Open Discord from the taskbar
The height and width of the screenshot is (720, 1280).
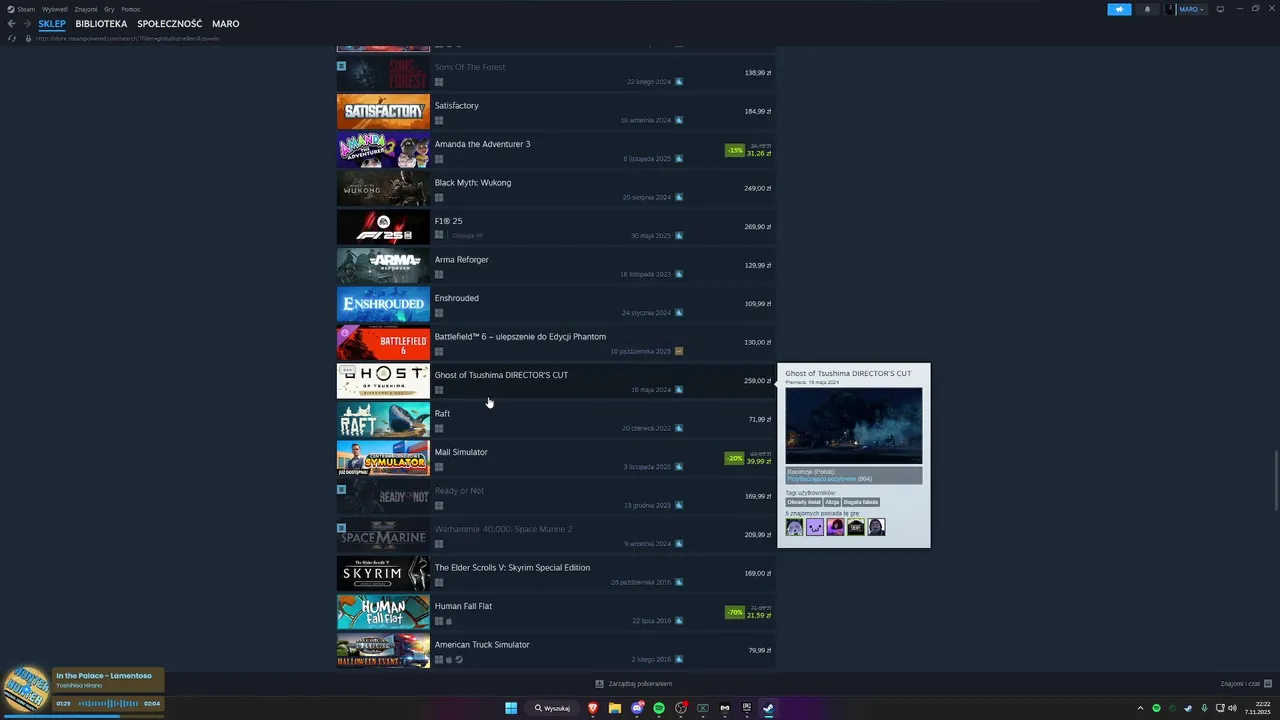(637, 708)
